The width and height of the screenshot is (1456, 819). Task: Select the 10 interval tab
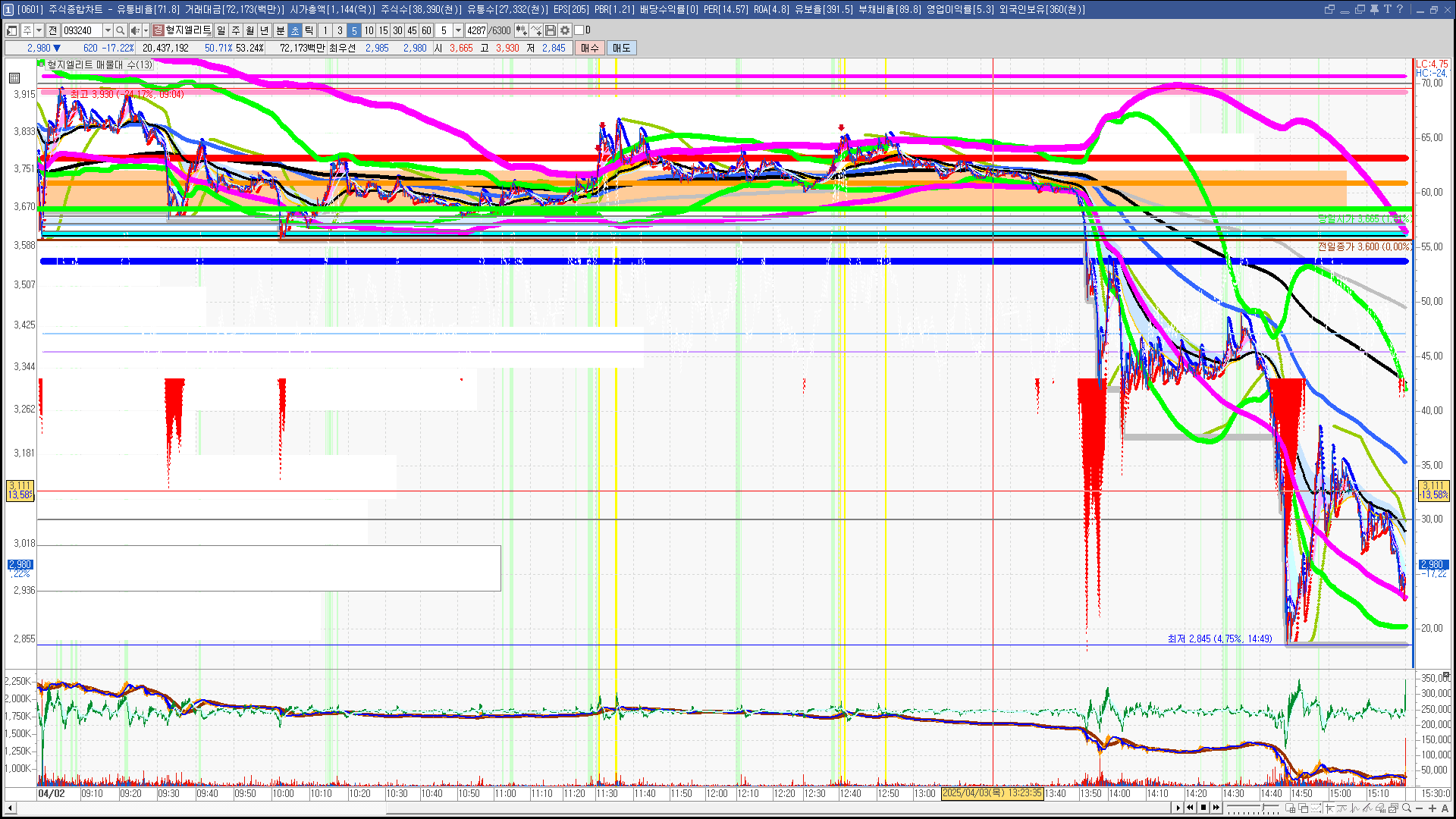pos(369,30)
